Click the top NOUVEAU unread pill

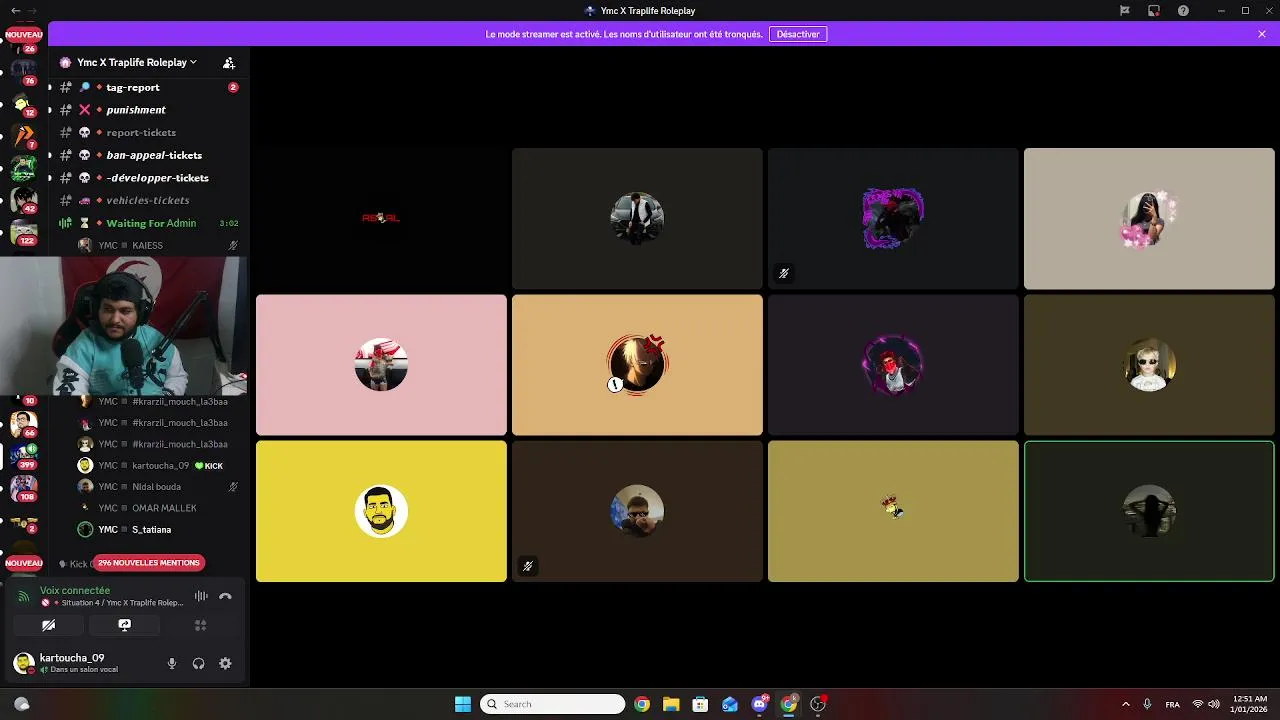[24, 34]
